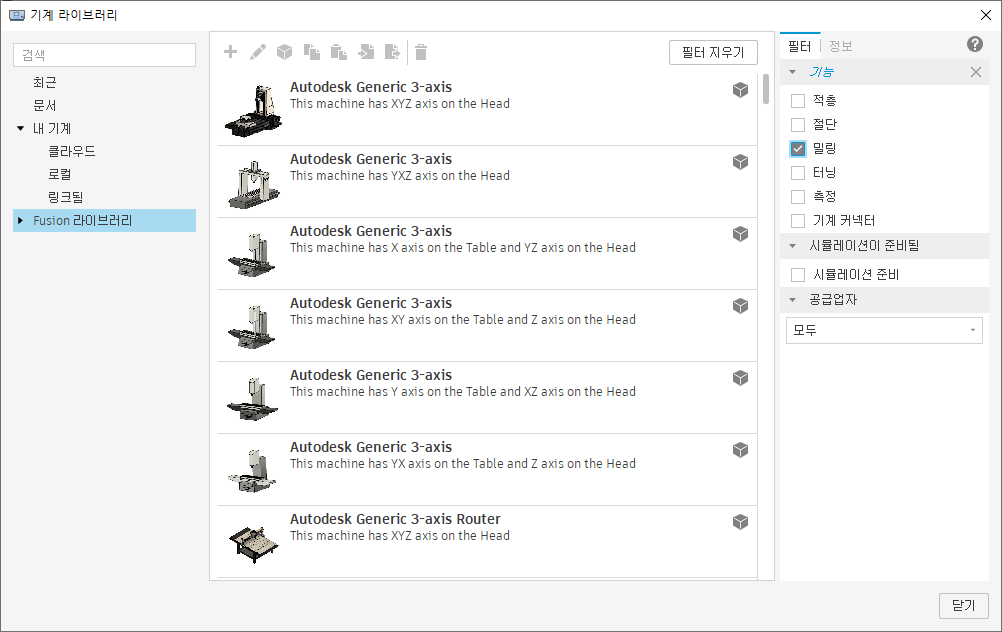Switch to the 필터 tab
The height and width of the screenshot is (632, 1002).
[799, 46]
